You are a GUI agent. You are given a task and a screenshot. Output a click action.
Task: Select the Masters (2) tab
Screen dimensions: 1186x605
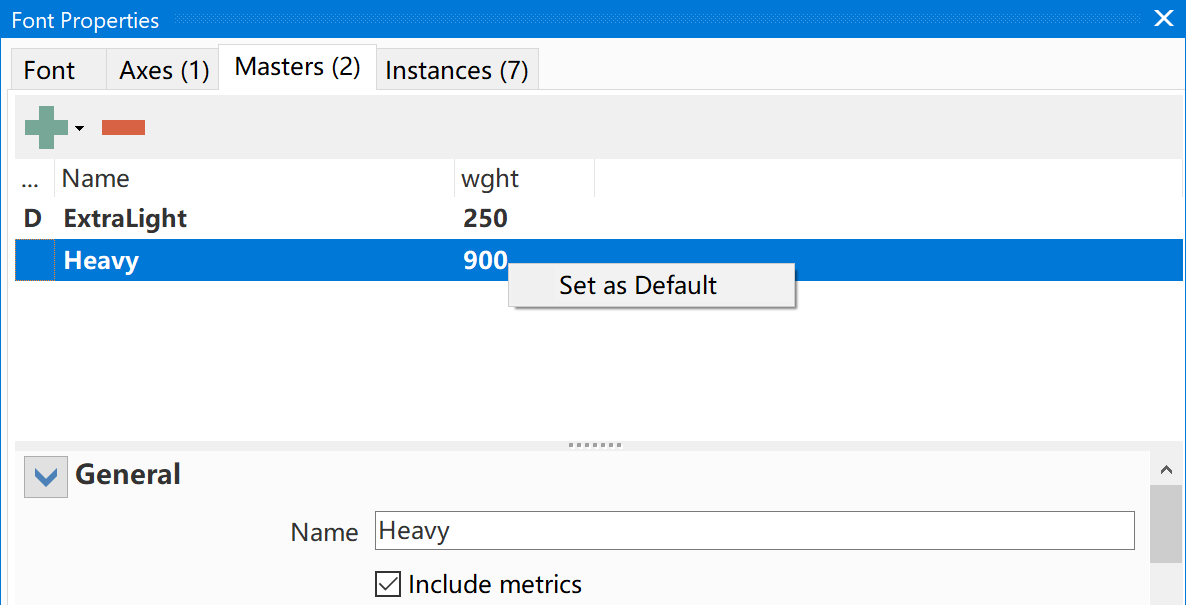click(297, 67)
